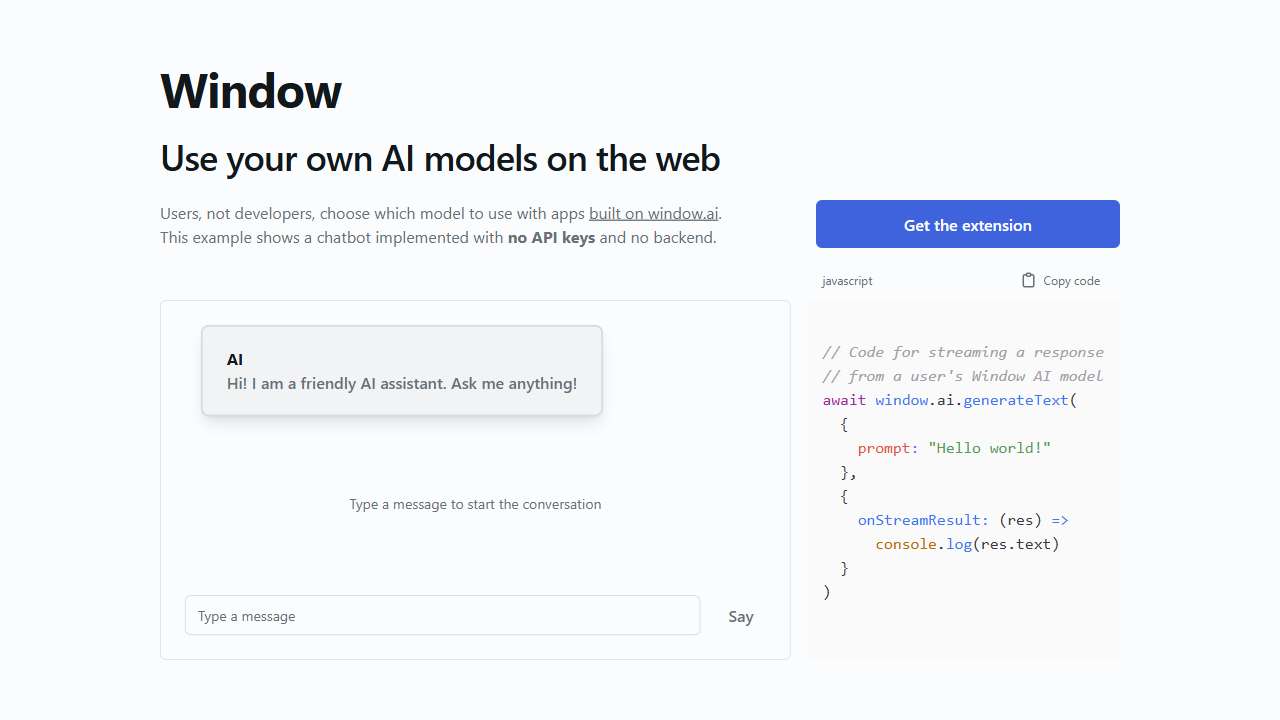Viewport: 1280px width, 720px height.
Task: Click the "AI" sender name in the chat
Action: pos(235,360)
